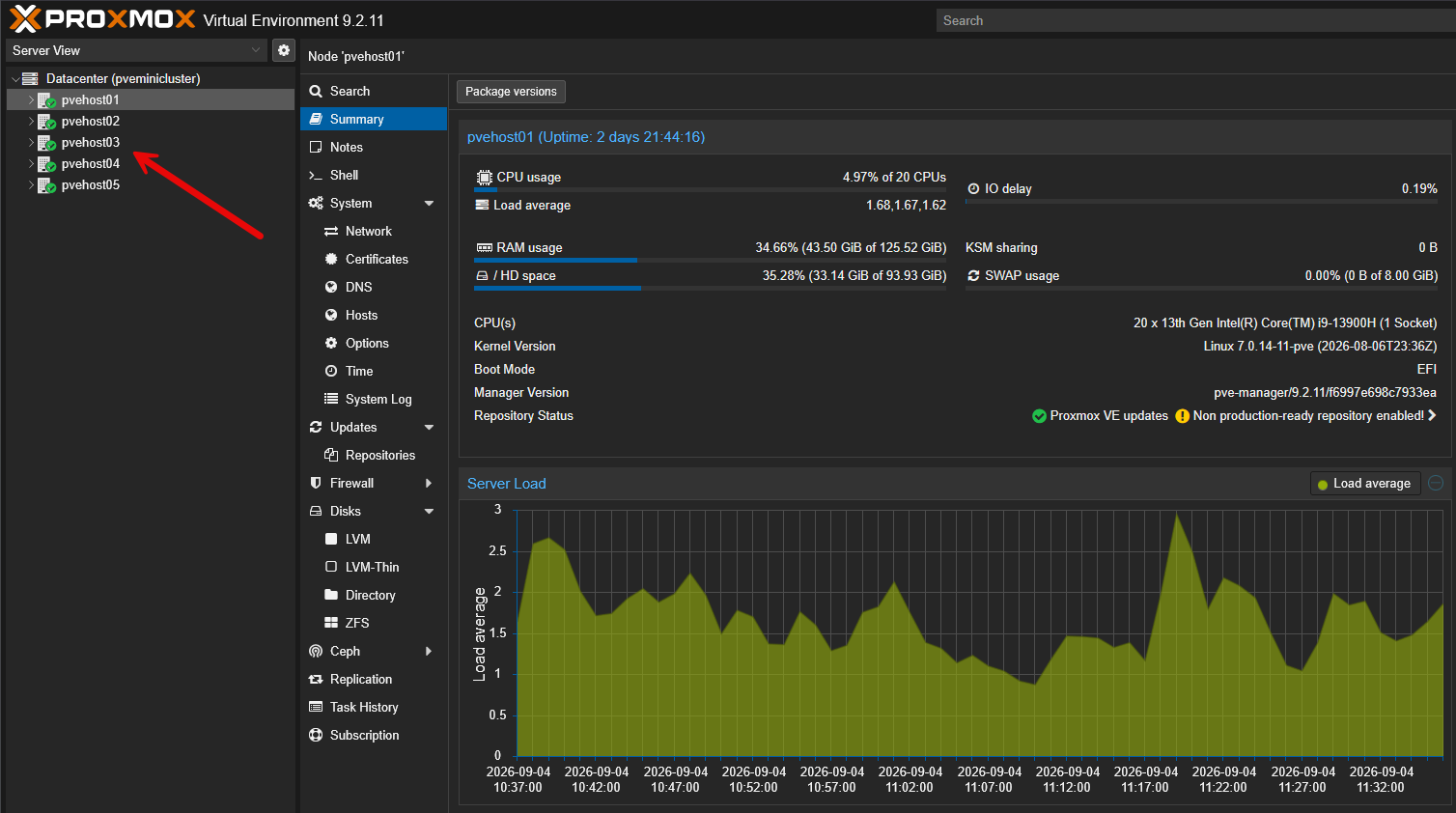Open the LVM-Thin menu item

coord(374,567)
